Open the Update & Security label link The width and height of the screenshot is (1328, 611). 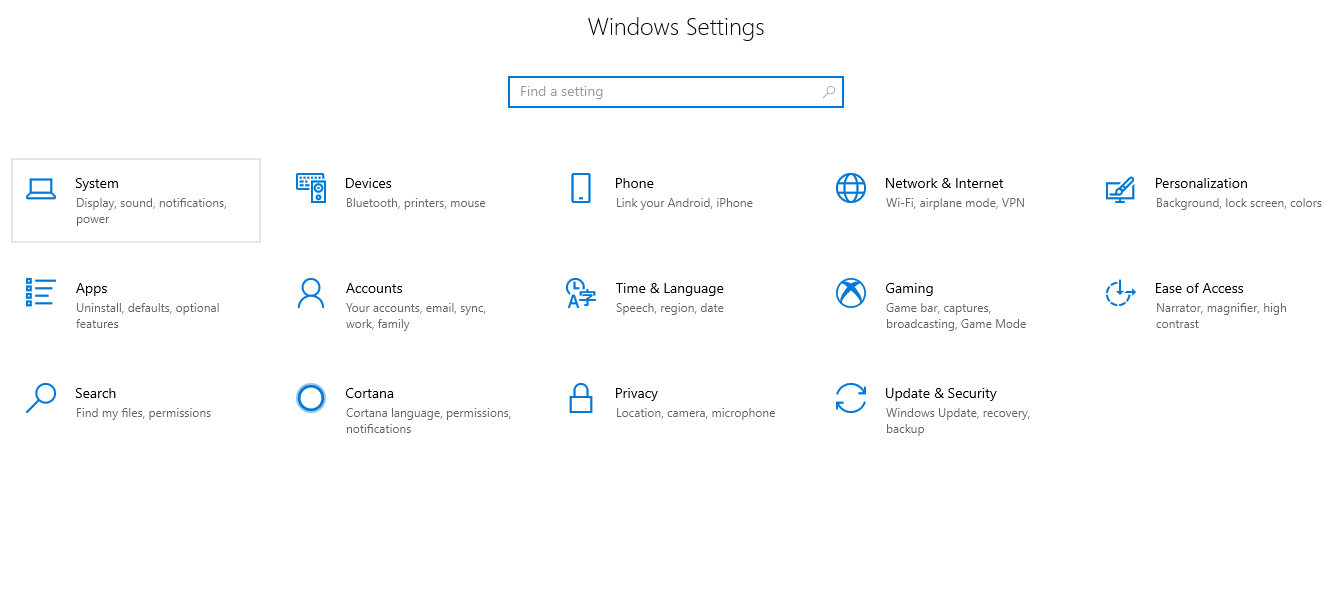point(940,393)
